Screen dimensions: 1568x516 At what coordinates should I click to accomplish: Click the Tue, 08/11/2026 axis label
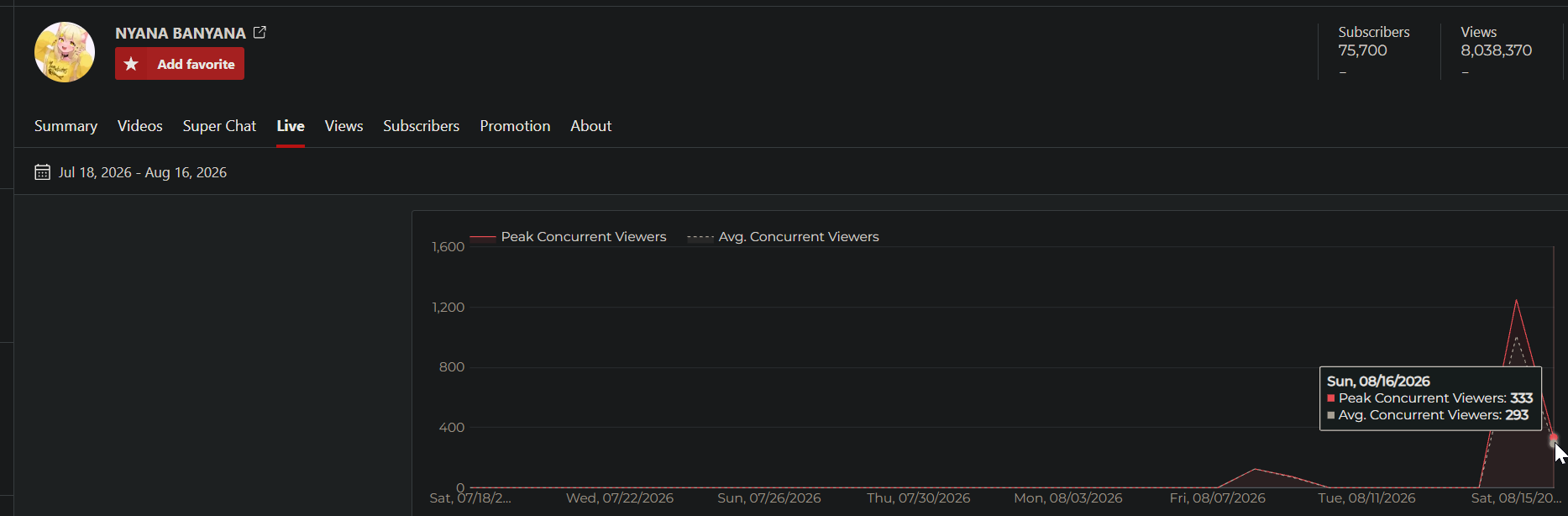click(1366, 498)
